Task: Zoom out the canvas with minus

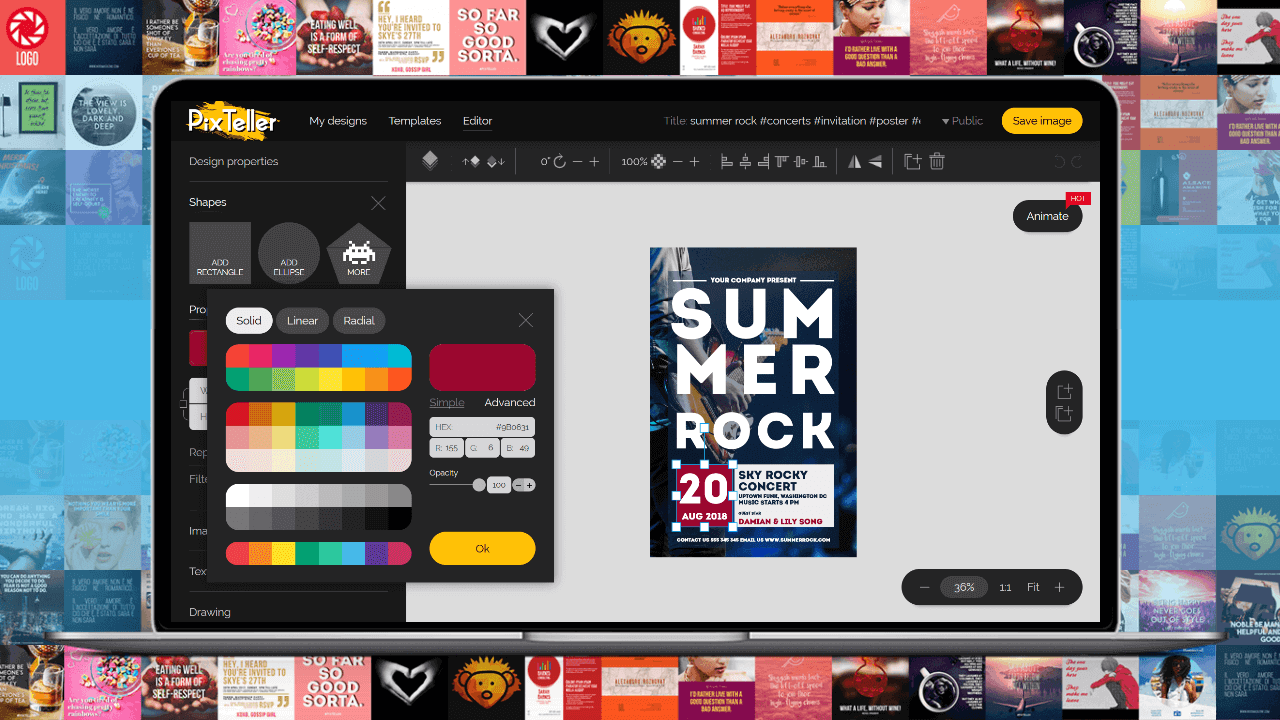Action: pos(924,587)
